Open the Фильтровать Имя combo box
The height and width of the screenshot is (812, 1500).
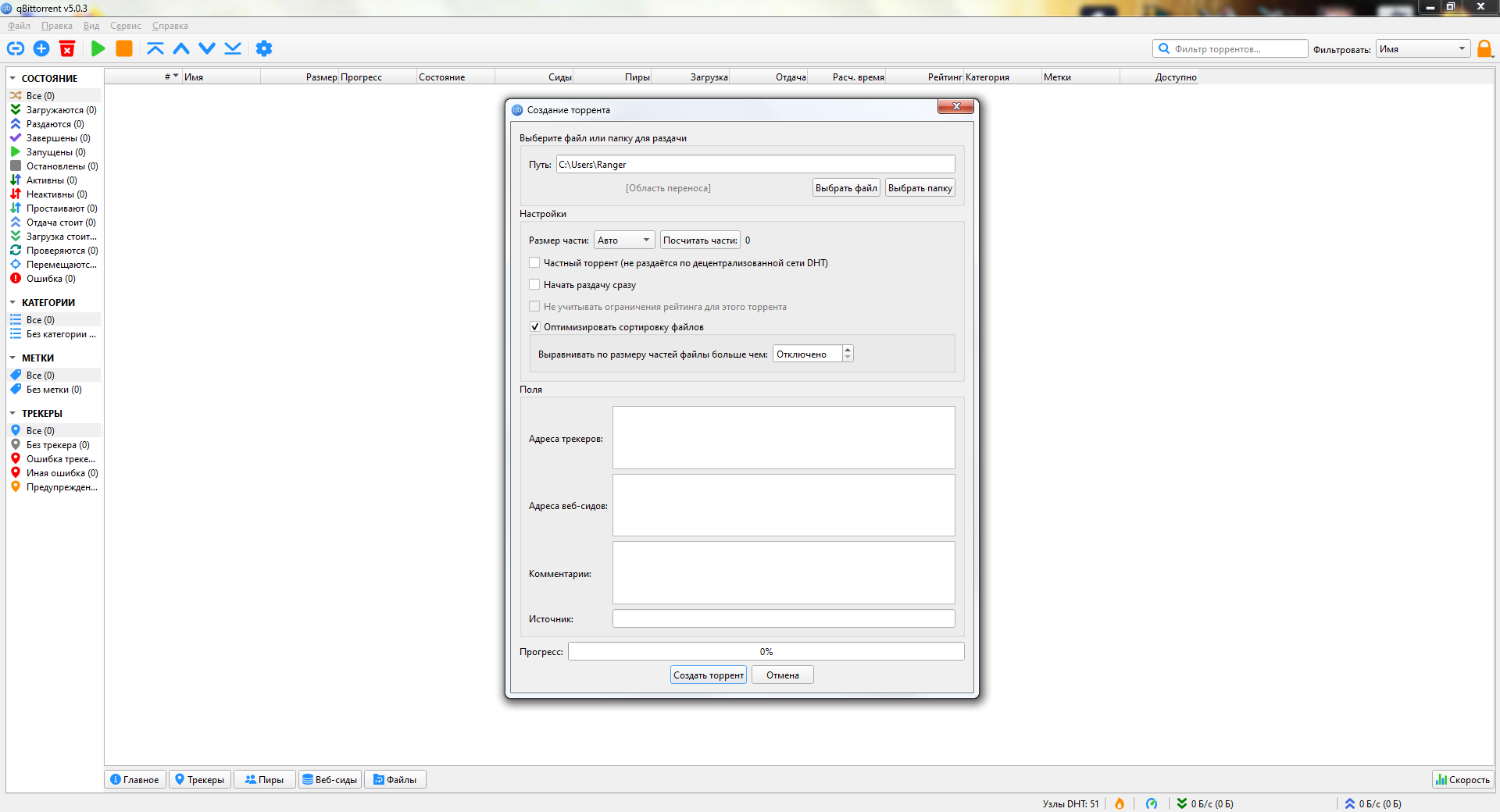click(x=1423, y=48)
